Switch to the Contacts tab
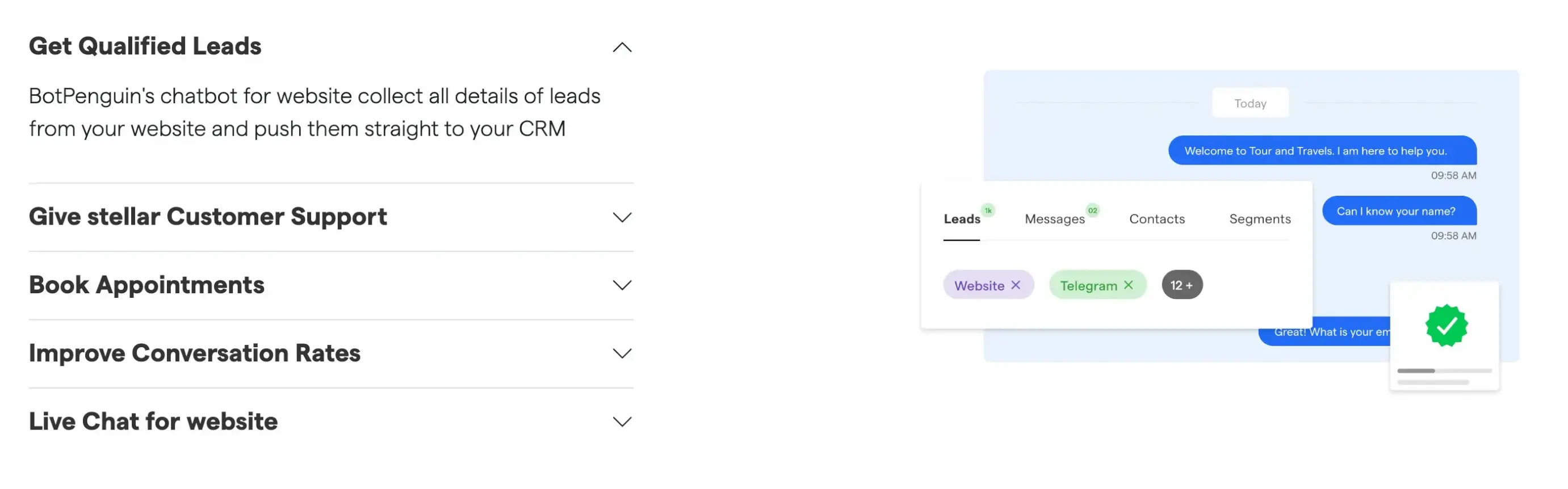Image resolution: width=1568 pixels, height=489 pixels. click(x=1156, y=219)
